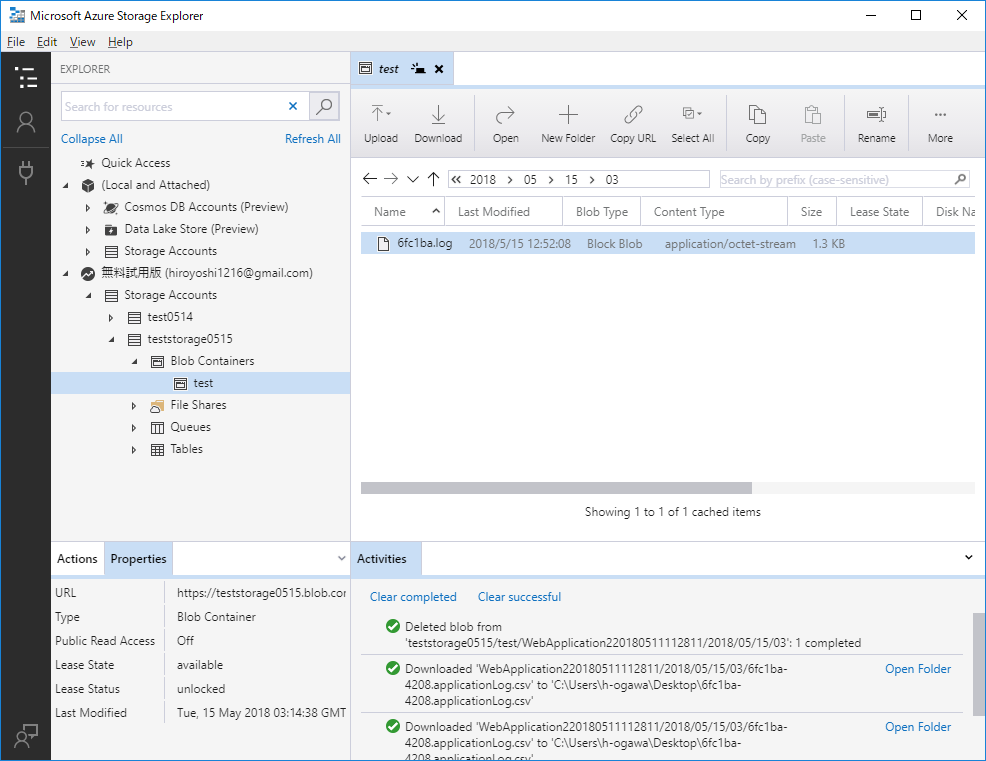Collapse the Blob Containers node
Image resolution: width=986 pixels, height=761 pixels.
pyautogui.click(x=134, y=362)
